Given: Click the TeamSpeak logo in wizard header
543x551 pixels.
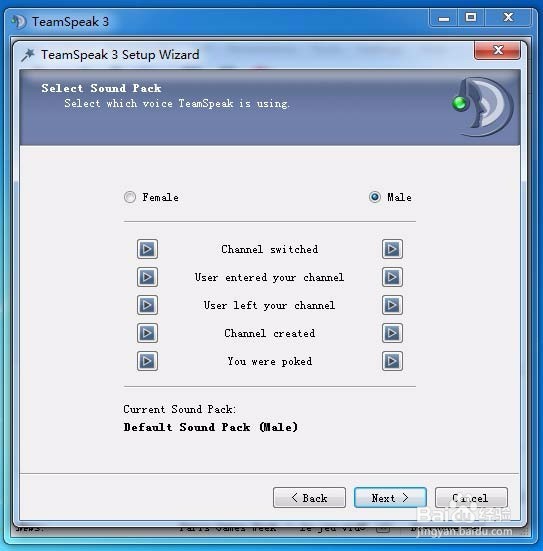Looking at the screenshot, I should point(483,107).
